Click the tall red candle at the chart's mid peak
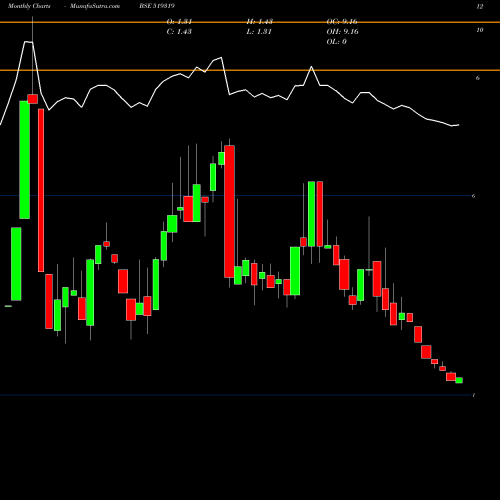 click(x=229, y=211)
